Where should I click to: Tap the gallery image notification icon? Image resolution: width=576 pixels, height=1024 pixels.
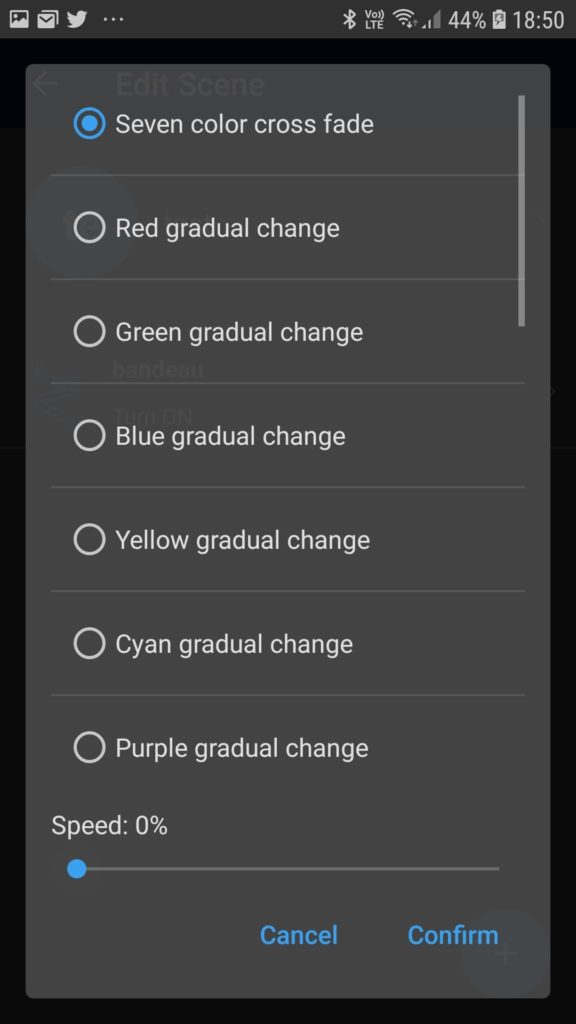[x=20, y=20]
